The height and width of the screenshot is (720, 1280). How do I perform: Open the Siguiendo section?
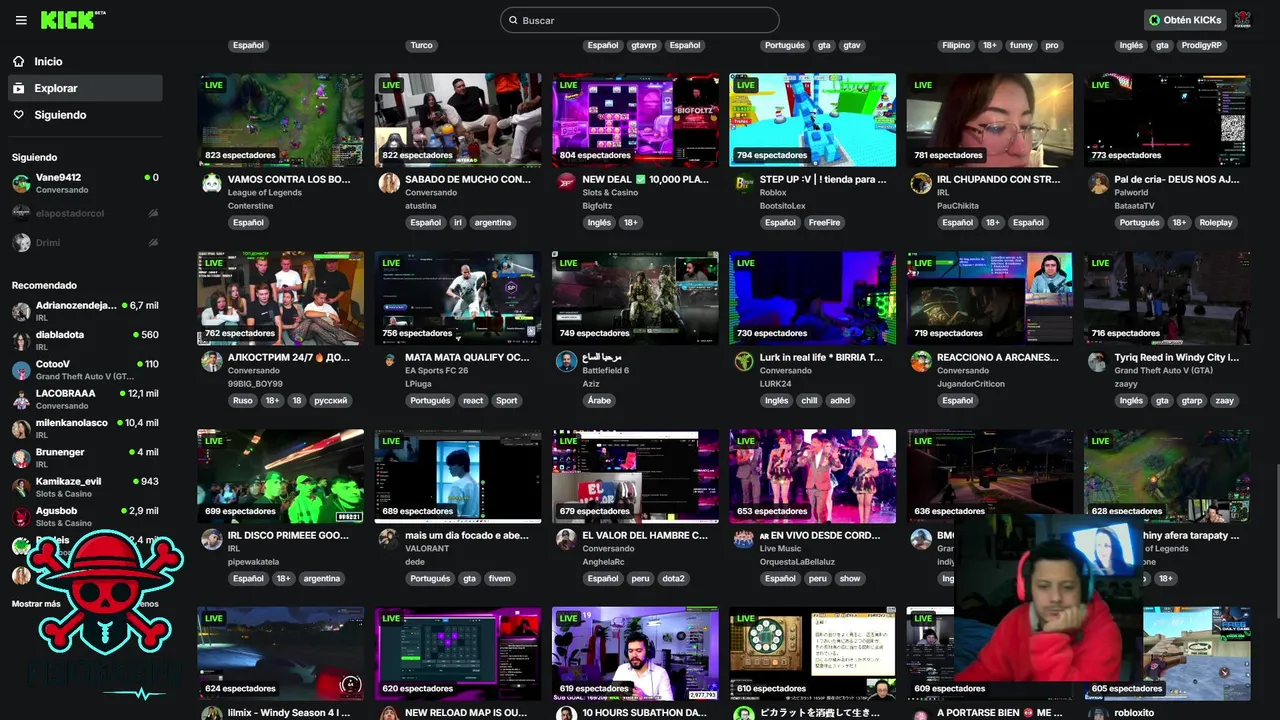point(85,115)
